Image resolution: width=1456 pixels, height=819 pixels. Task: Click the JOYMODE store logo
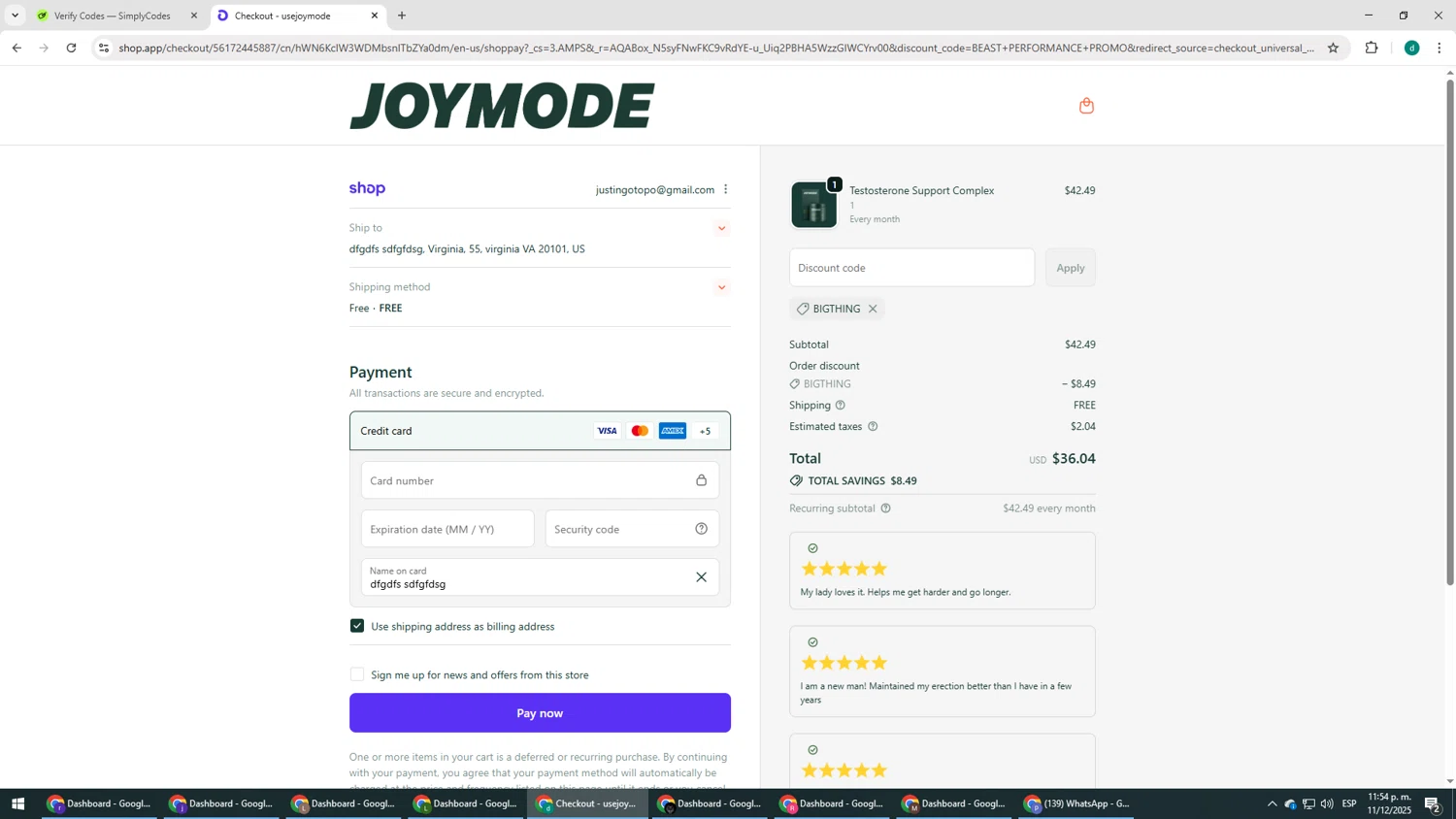point(502,106)
